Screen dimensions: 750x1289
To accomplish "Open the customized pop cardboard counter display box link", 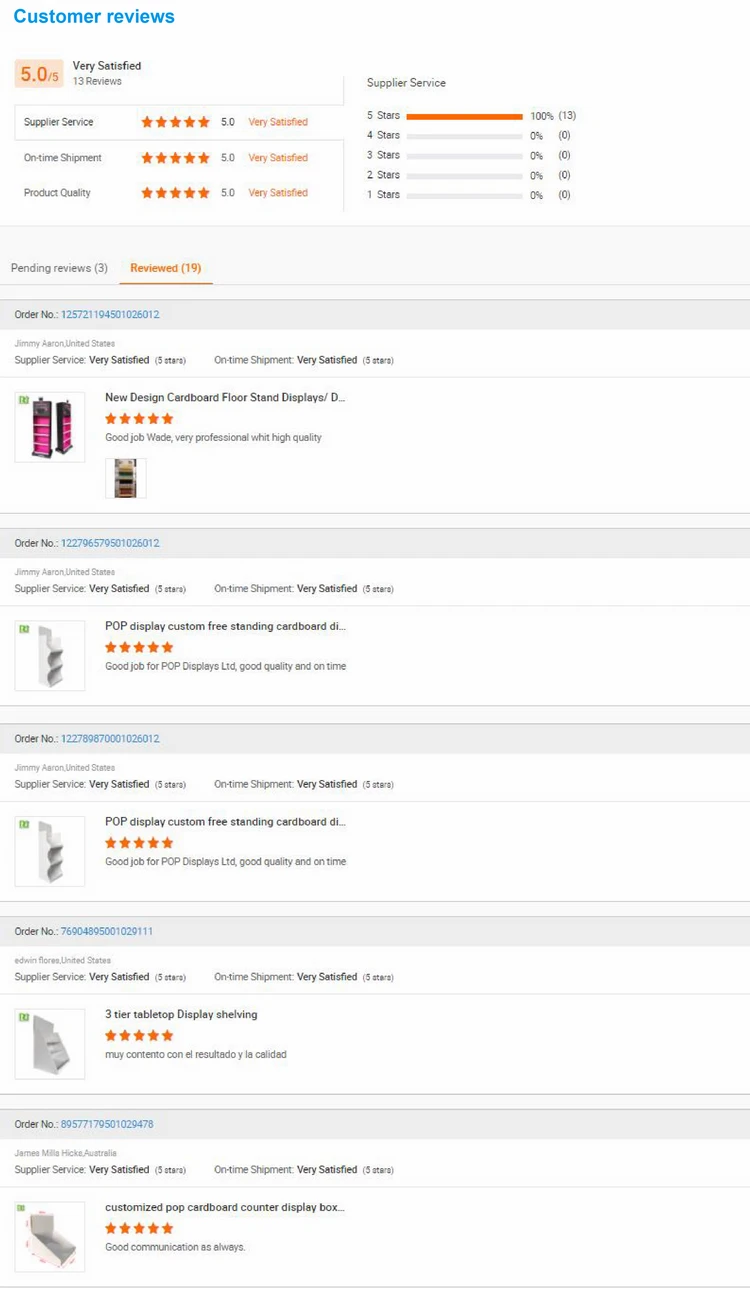I will pos(225,1208).
